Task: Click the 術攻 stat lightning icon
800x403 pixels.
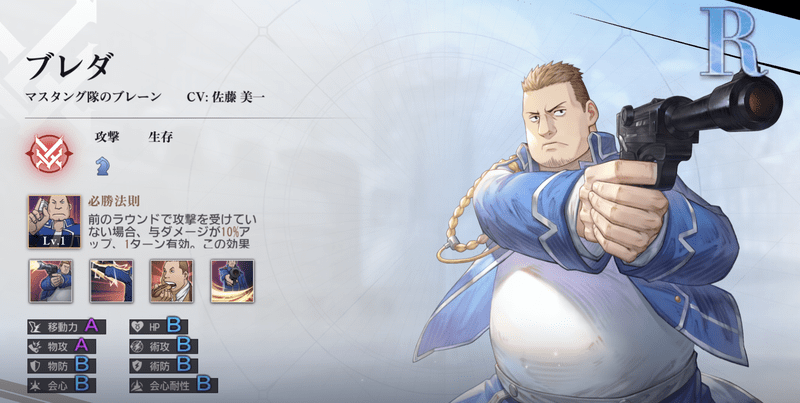Action: [x=138, y=347]
